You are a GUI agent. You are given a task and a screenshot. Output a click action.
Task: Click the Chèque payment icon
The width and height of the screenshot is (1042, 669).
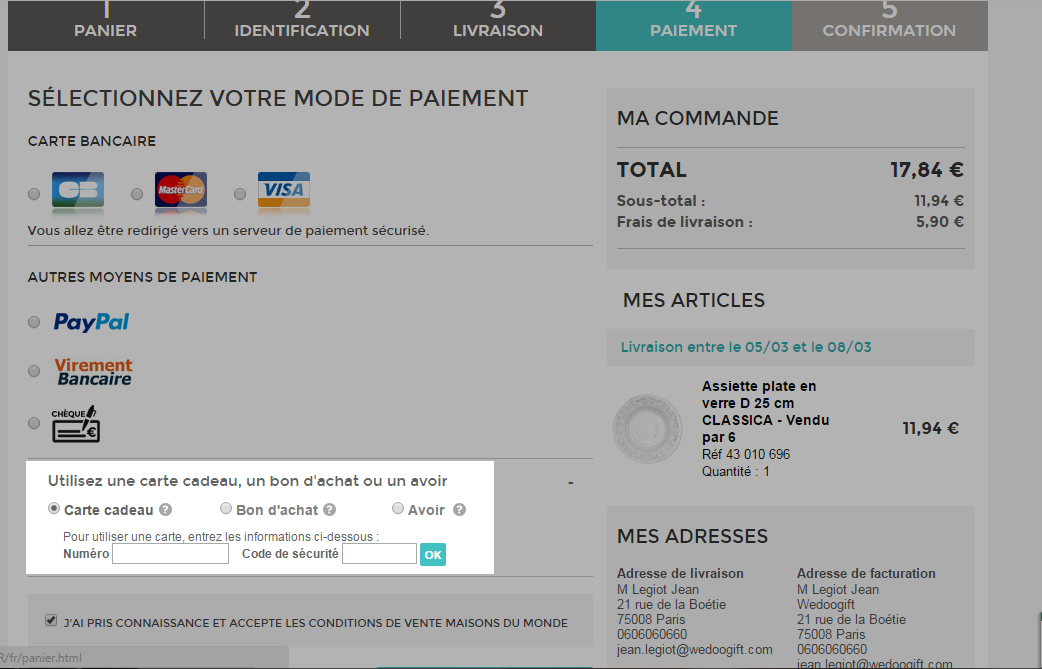pyautogui.click(x=76, y=423)
